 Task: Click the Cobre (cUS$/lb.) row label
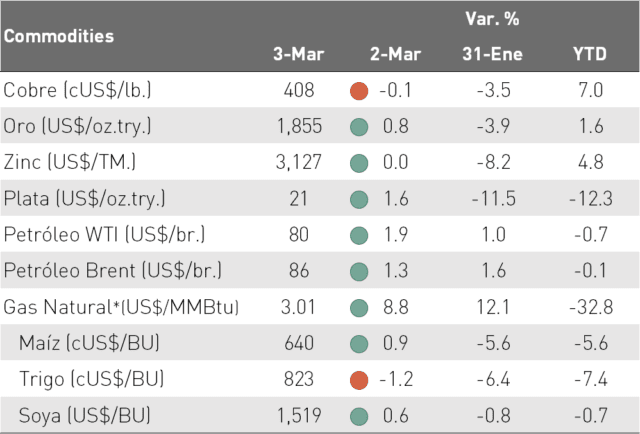tap(77, 90)
